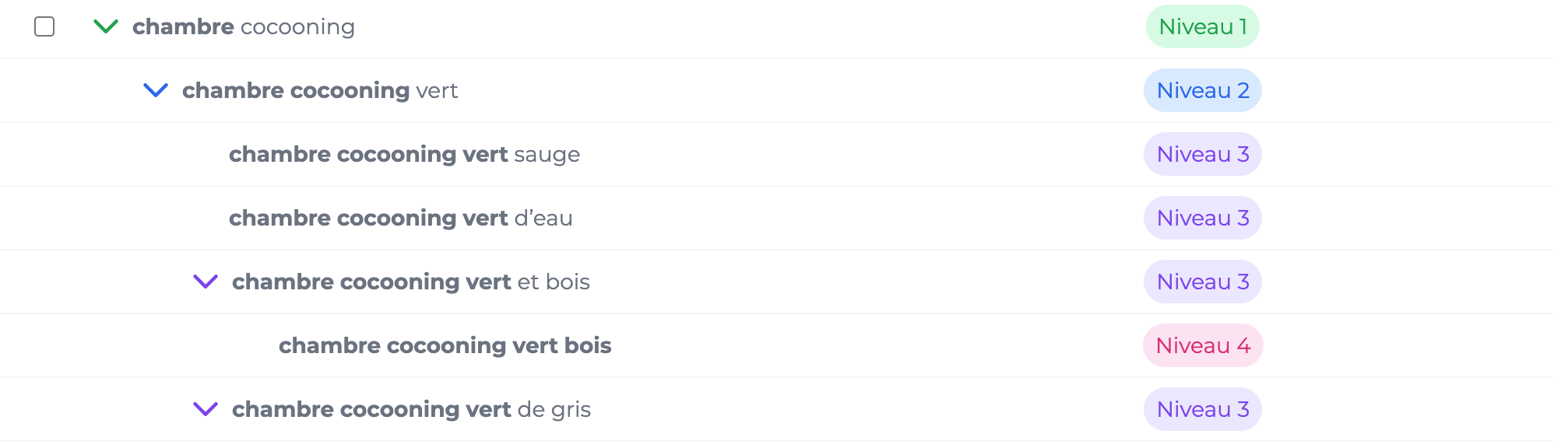Select the keyword 'chambre cocooning vert d'eau'
This screenshot has height=448, width=1568.
tap(400, 218)
